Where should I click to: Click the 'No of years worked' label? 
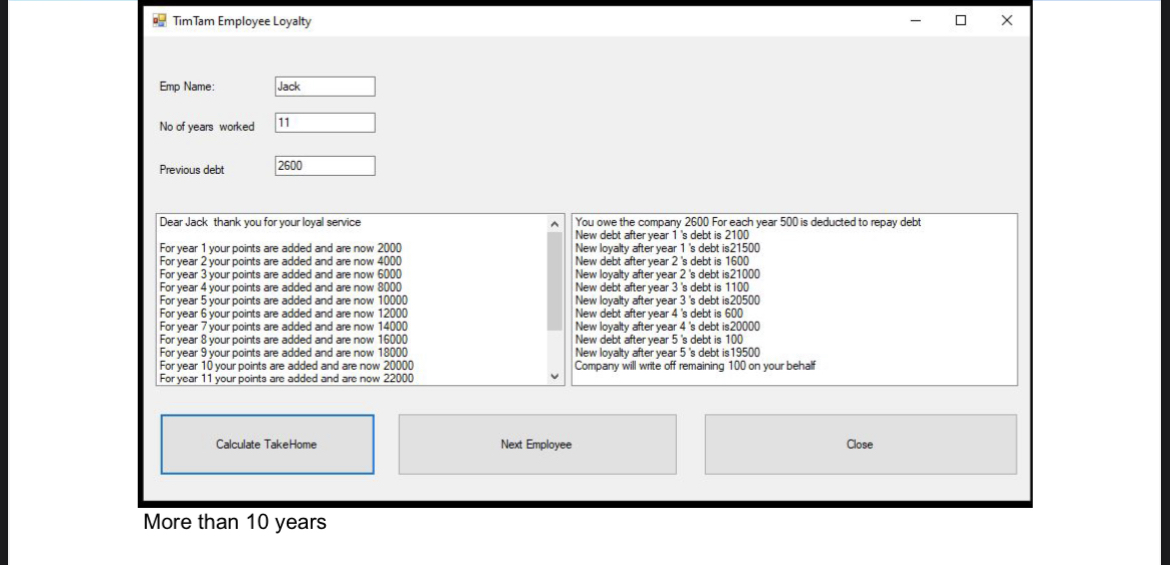[207, 127]
